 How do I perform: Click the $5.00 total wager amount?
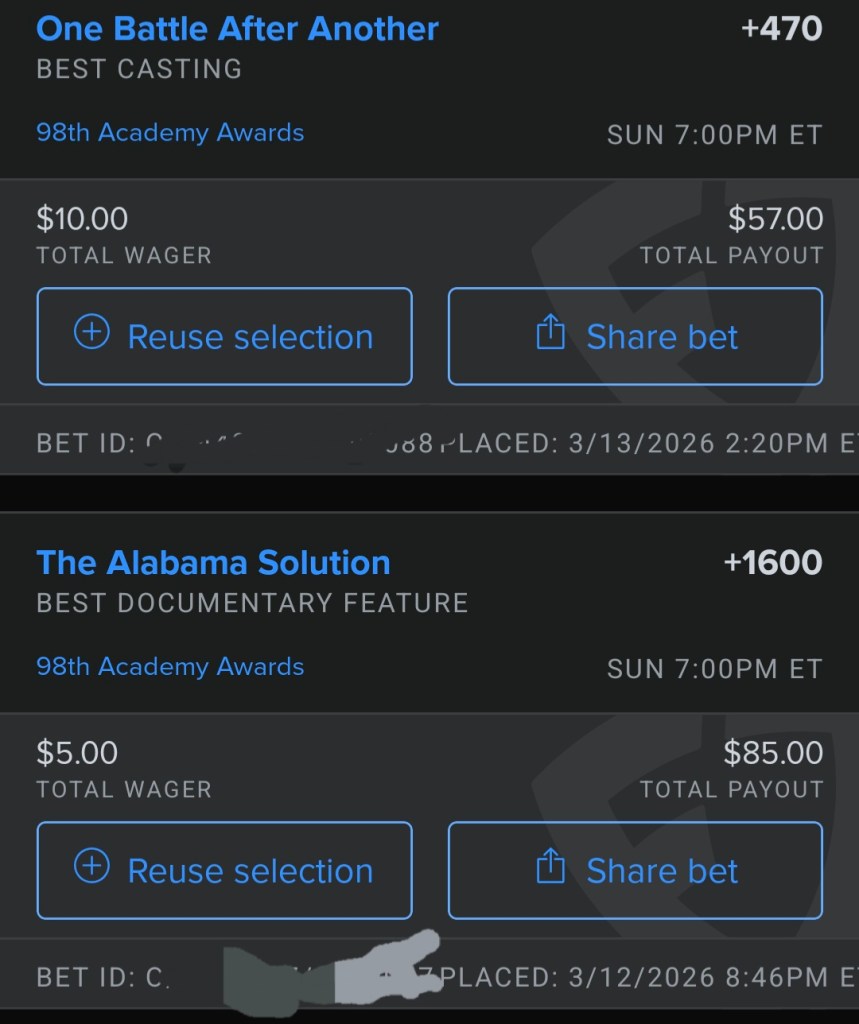pyautogui.click(x=77, y=752)
